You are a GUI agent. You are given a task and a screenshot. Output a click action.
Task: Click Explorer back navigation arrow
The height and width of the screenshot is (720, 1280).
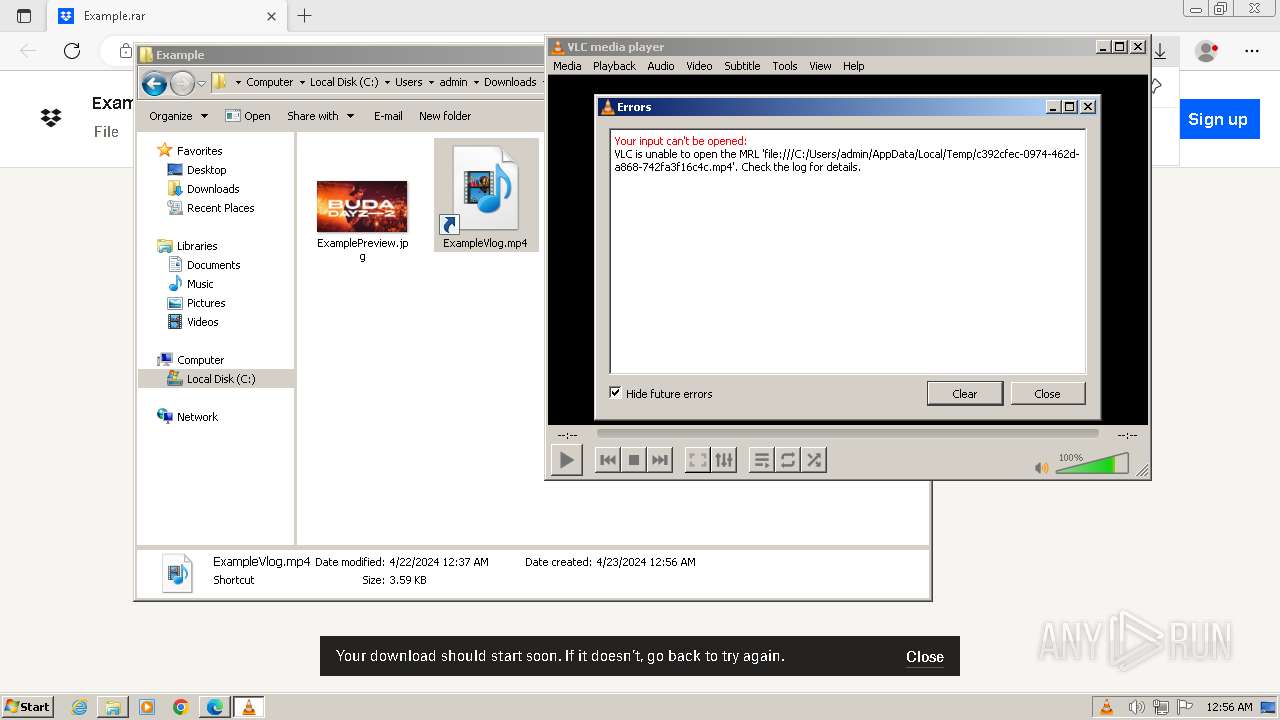154,83
